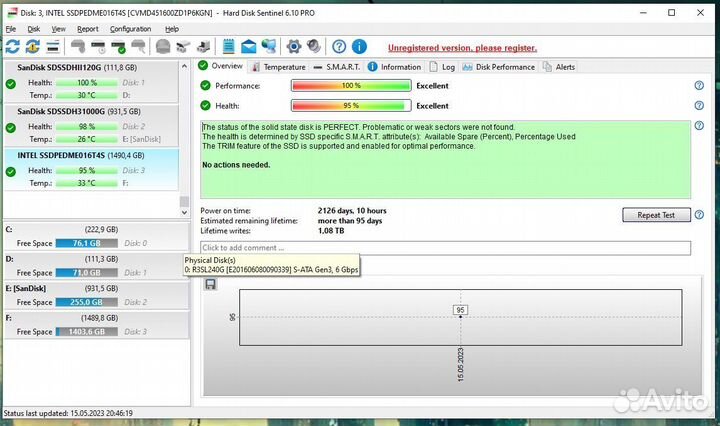Image resolution: width=720 pixels, height=426 pixels.
Task: Select the E: [SanDisk] partition row
Action: [96, 295]
